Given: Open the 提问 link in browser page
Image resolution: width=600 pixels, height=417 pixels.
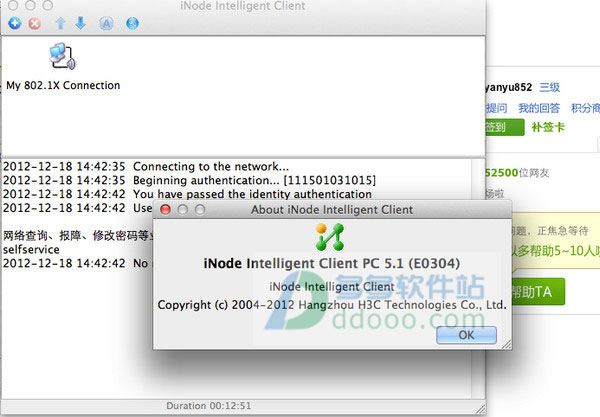Looking at the screenshot, I should 496,108.
